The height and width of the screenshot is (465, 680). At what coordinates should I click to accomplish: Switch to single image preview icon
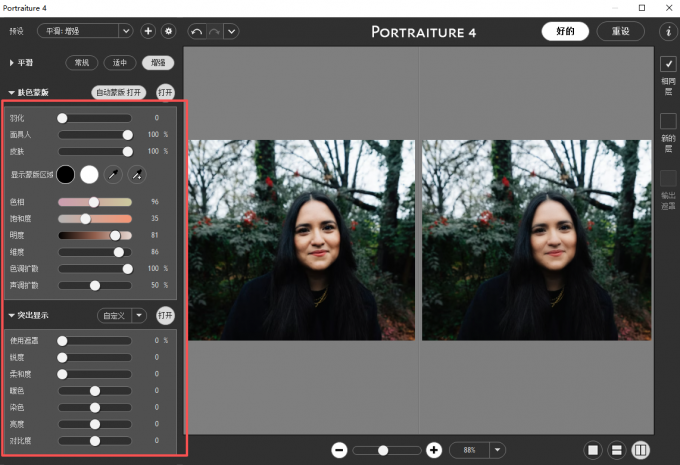[593, 450]
